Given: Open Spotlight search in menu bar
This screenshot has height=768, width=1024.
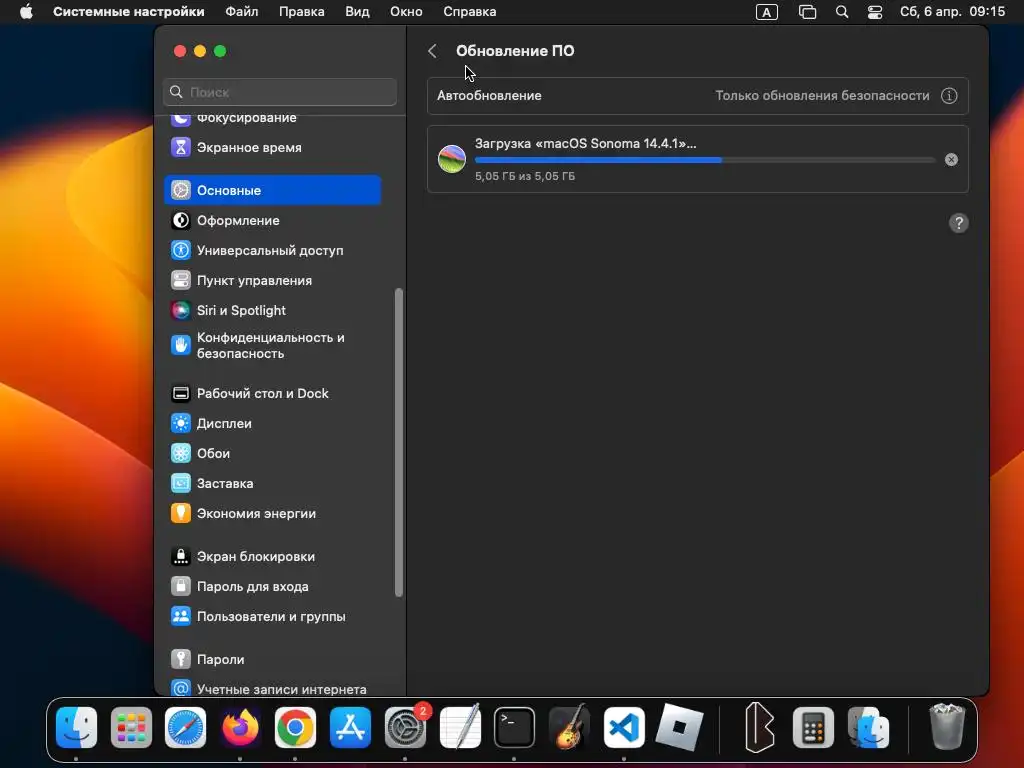Looking at the screenshot, I should tap(842, 12).
